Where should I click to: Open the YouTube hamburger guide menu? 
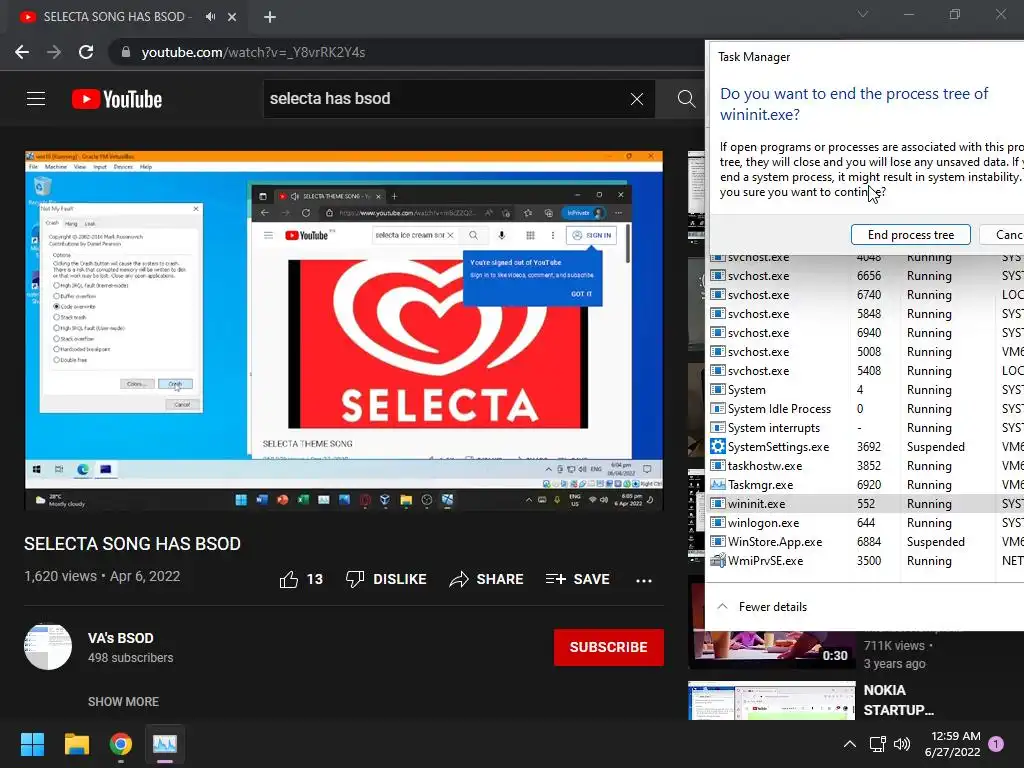point(36,99)
